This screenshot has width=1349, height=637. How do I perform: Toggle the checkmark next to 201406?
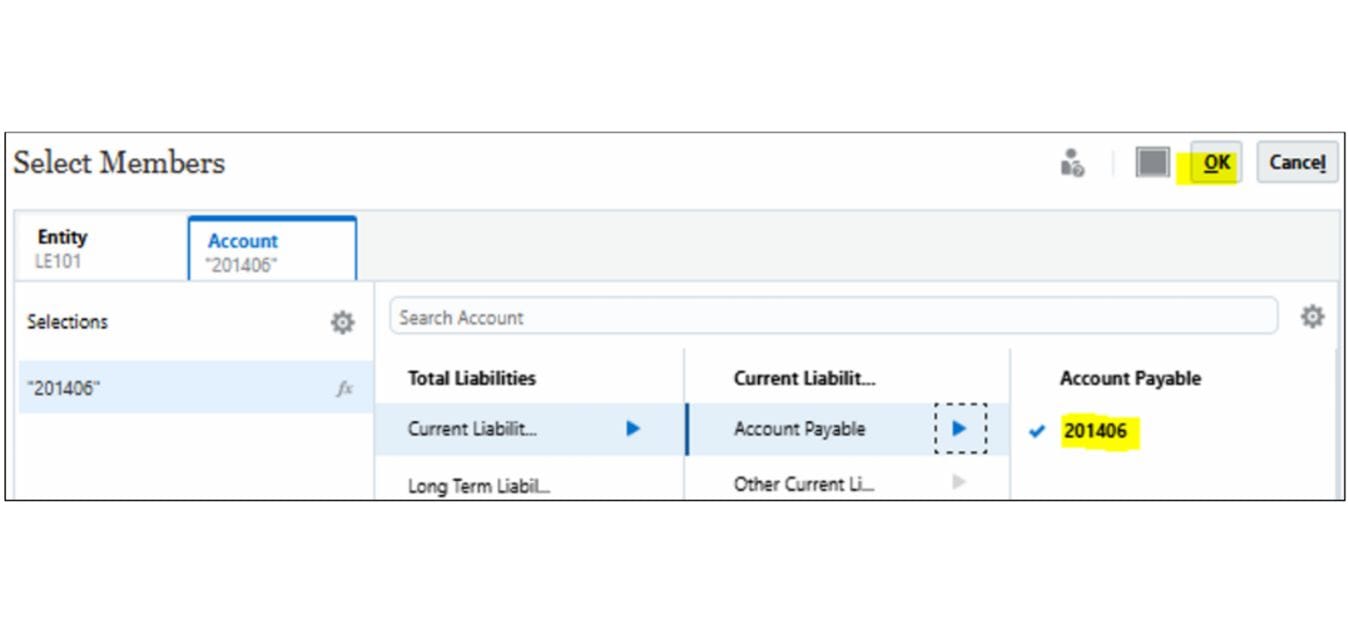(x=1036, y=430)
